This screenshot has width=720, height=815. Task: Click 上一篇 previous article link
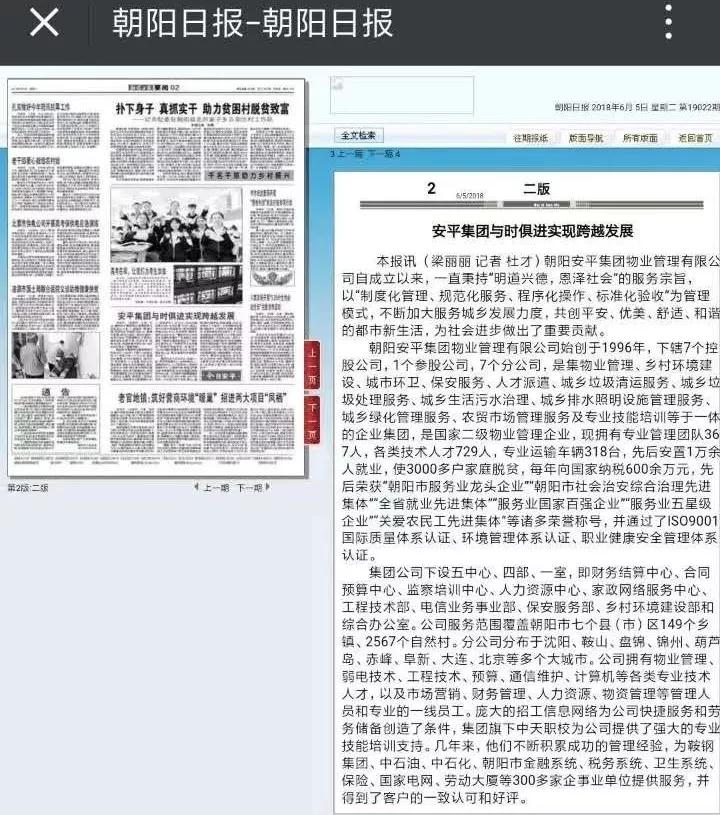click(x=348, y=155)
